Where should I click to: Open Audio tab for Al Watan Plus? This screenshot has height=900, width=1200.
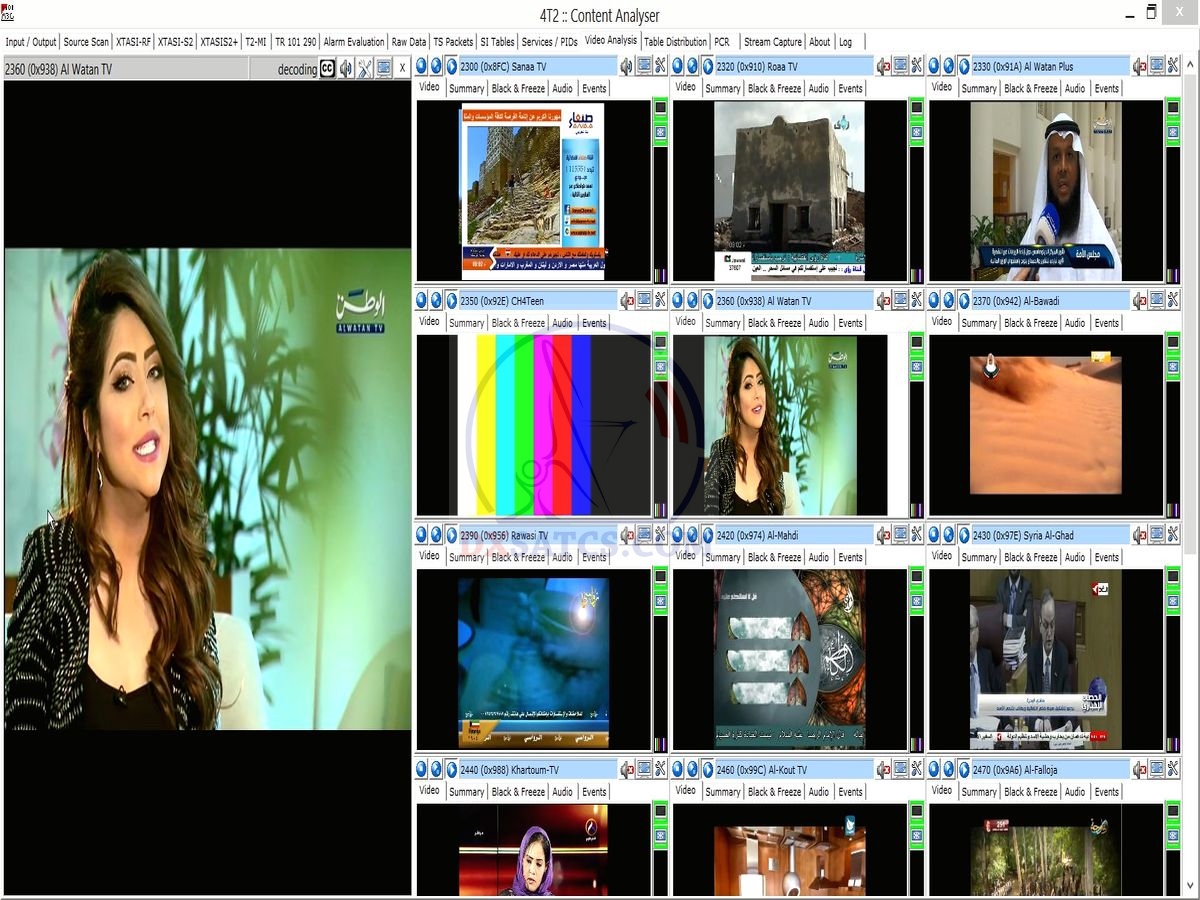tap(1075, 88)
